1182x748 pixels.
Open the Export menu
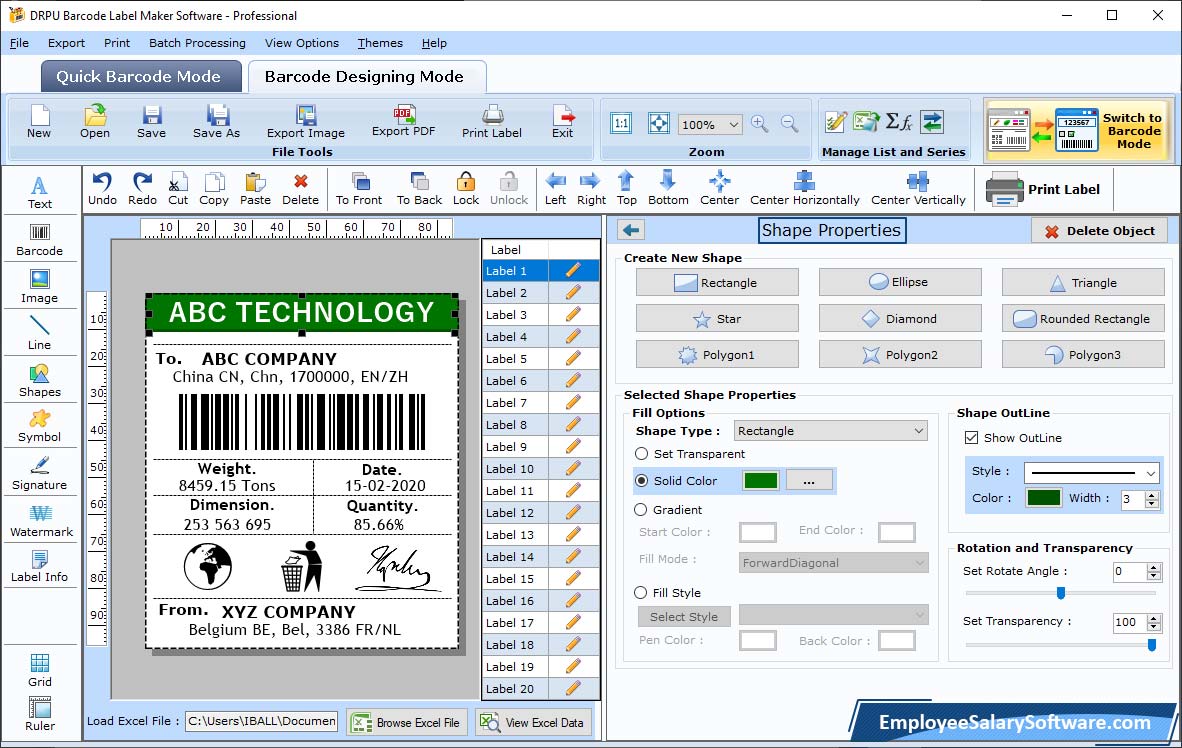[66, 43]
